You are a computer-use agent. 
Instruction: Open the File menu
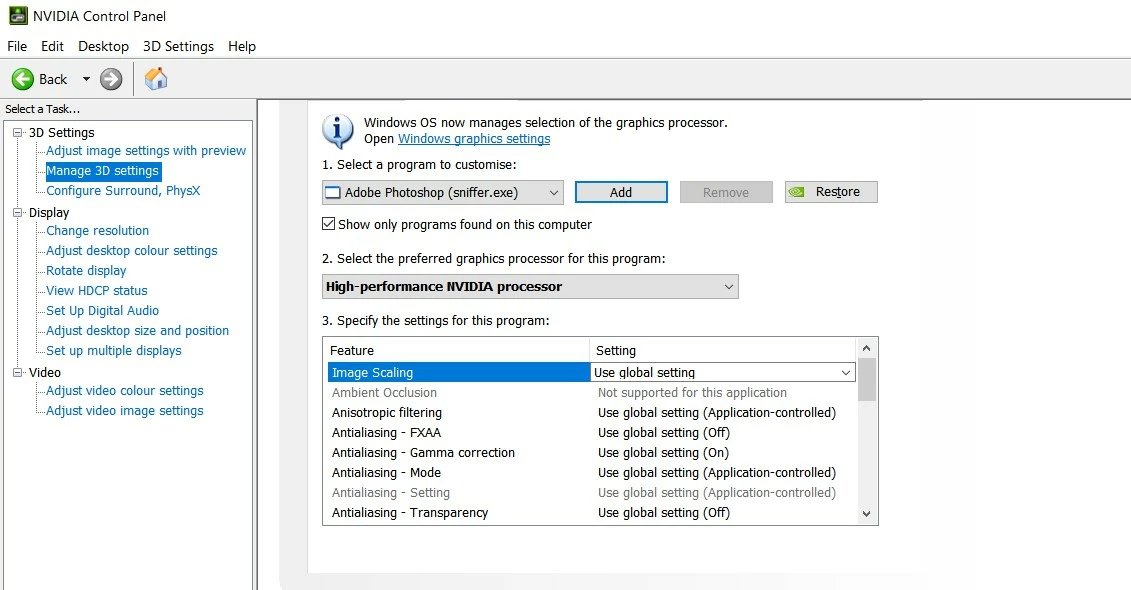pyautogui.click(x=17, y=46)
